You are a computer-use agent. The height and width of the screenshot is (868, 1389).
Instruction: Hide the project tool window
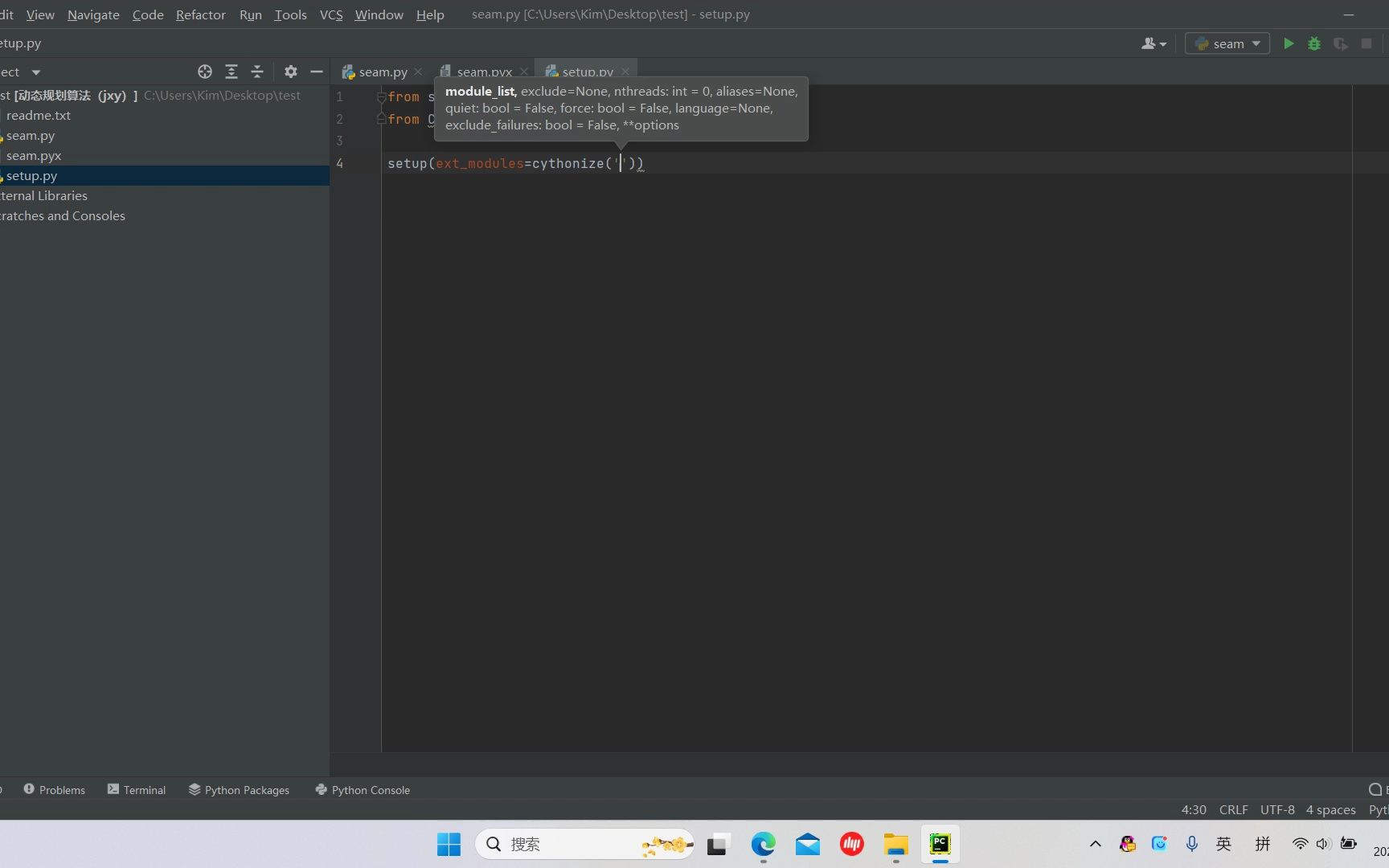pos(317,72)
